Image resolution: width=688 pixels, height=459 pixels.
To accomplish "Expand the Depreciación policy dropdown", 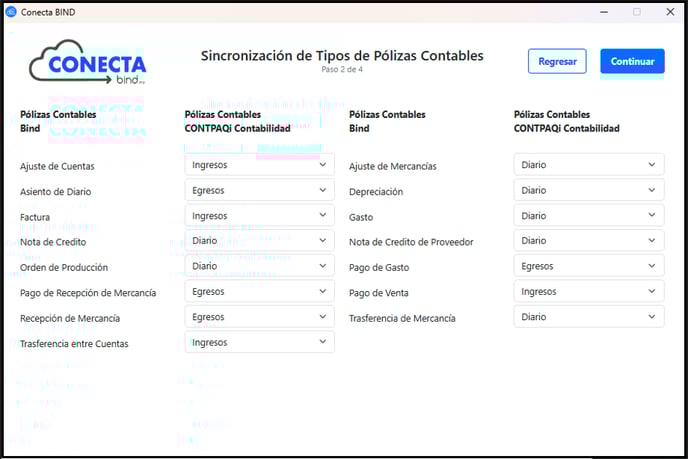I will pos(589,190).
